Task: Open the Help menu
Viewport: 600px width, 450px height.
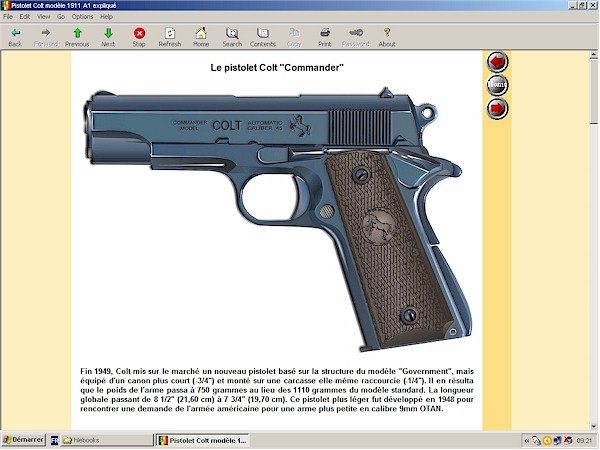Action: [x=106, y=16]
